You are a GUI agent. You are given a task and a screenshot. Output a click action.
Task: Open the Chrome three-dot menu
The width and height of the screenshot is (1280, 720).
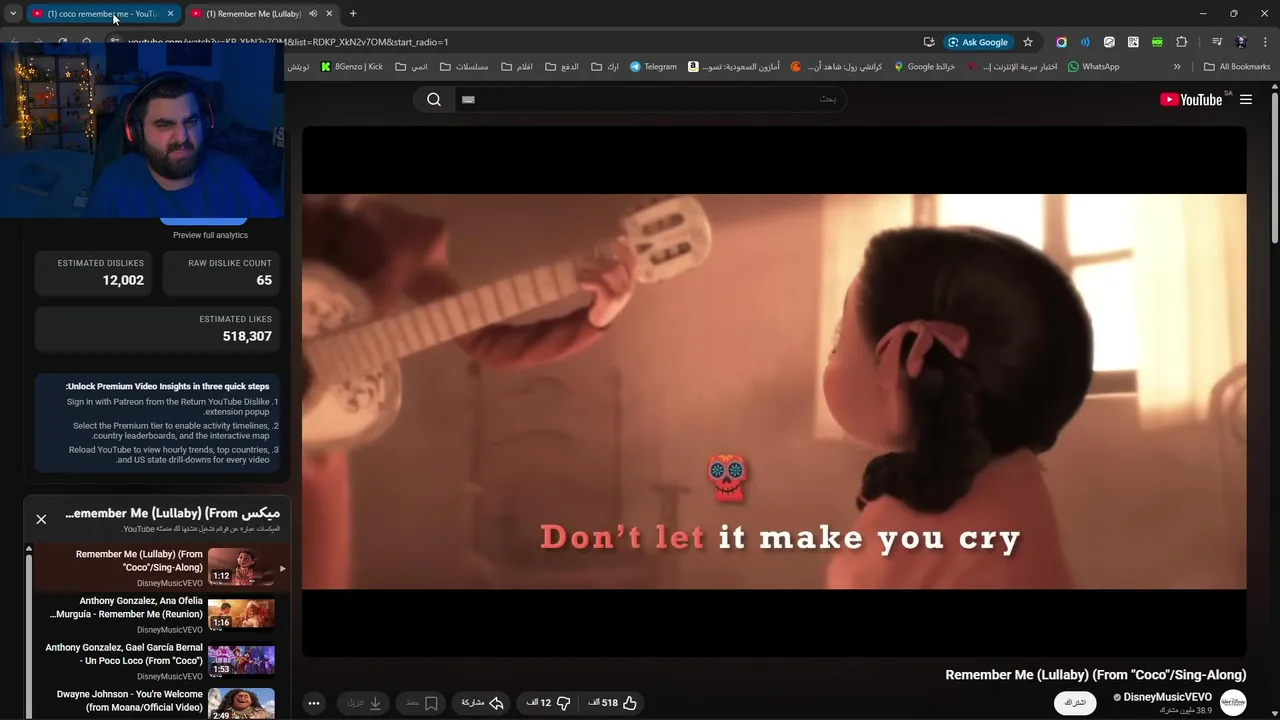coord(1265,42)
